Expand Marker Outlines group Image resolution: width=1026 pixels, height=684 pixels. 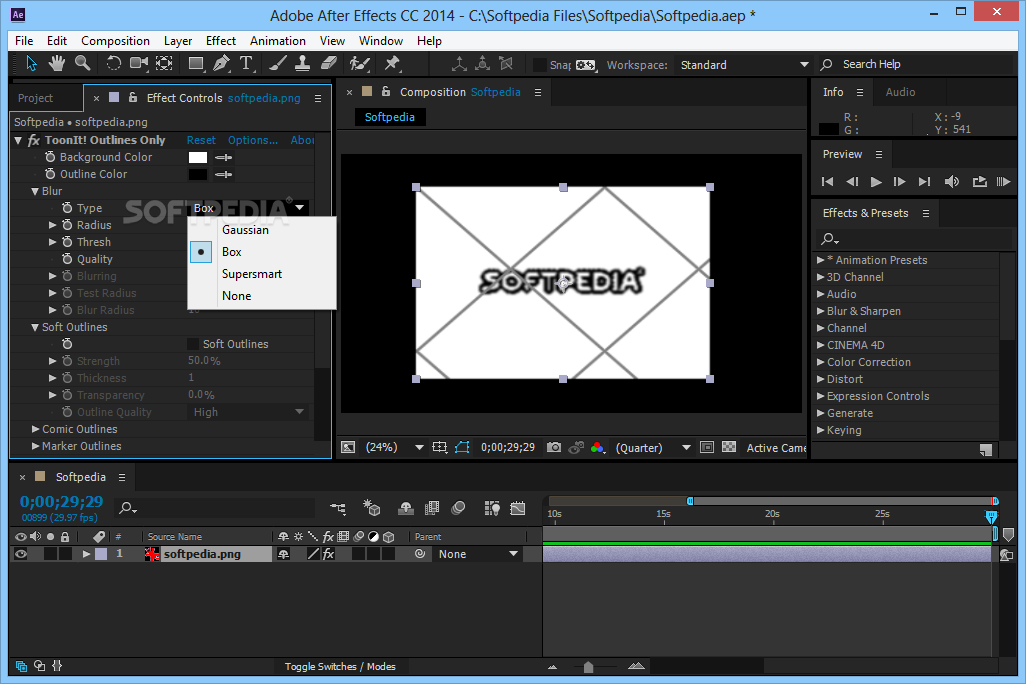click(35, 446)
